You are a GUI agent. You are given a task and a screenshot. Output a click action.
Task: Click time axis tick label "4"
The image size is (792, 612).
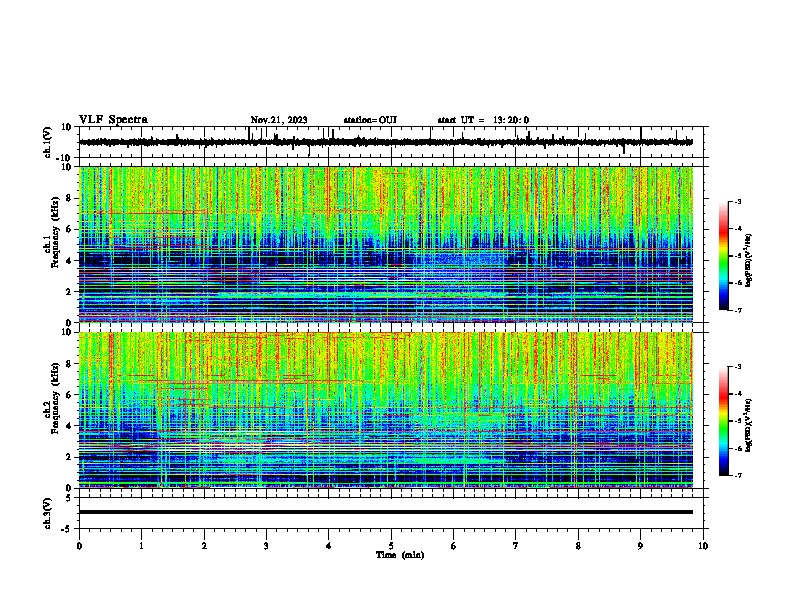(329, 546)
